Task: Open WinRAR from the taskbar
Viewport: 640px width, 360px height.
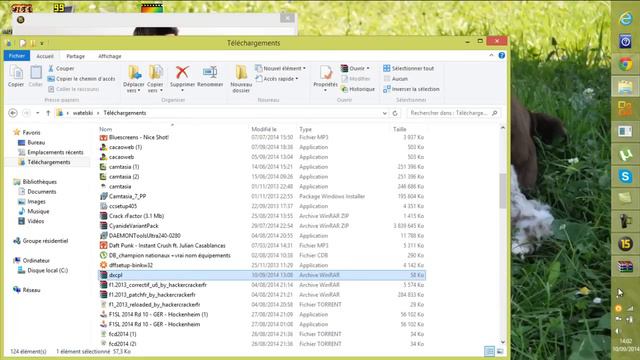Action: pyautogui.click(x=625, y=267)
